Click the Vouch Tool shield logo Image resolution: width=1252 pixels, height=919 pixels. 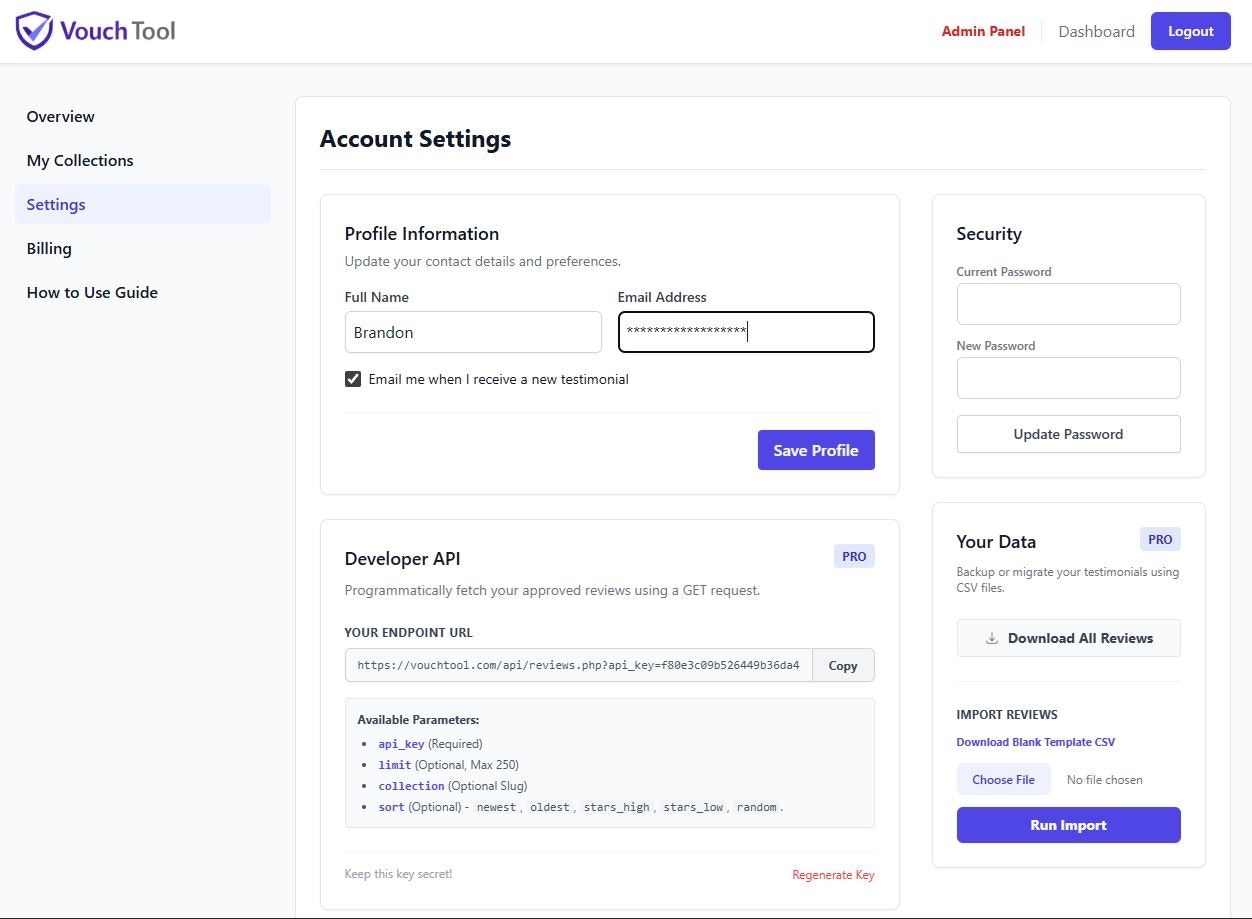(x=36, y=30)
